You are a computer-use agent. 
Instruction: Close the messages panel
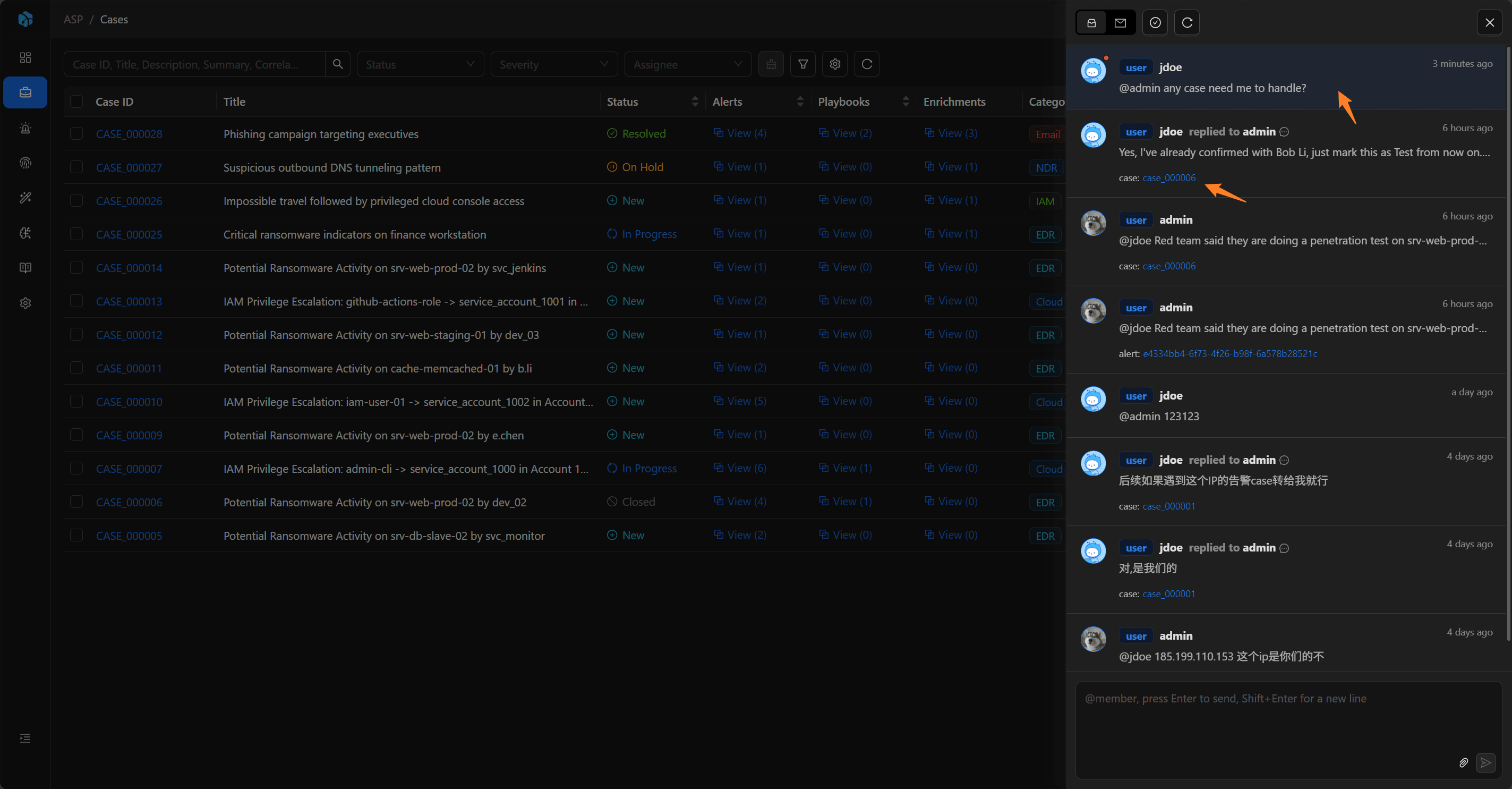pos(1490,22)
